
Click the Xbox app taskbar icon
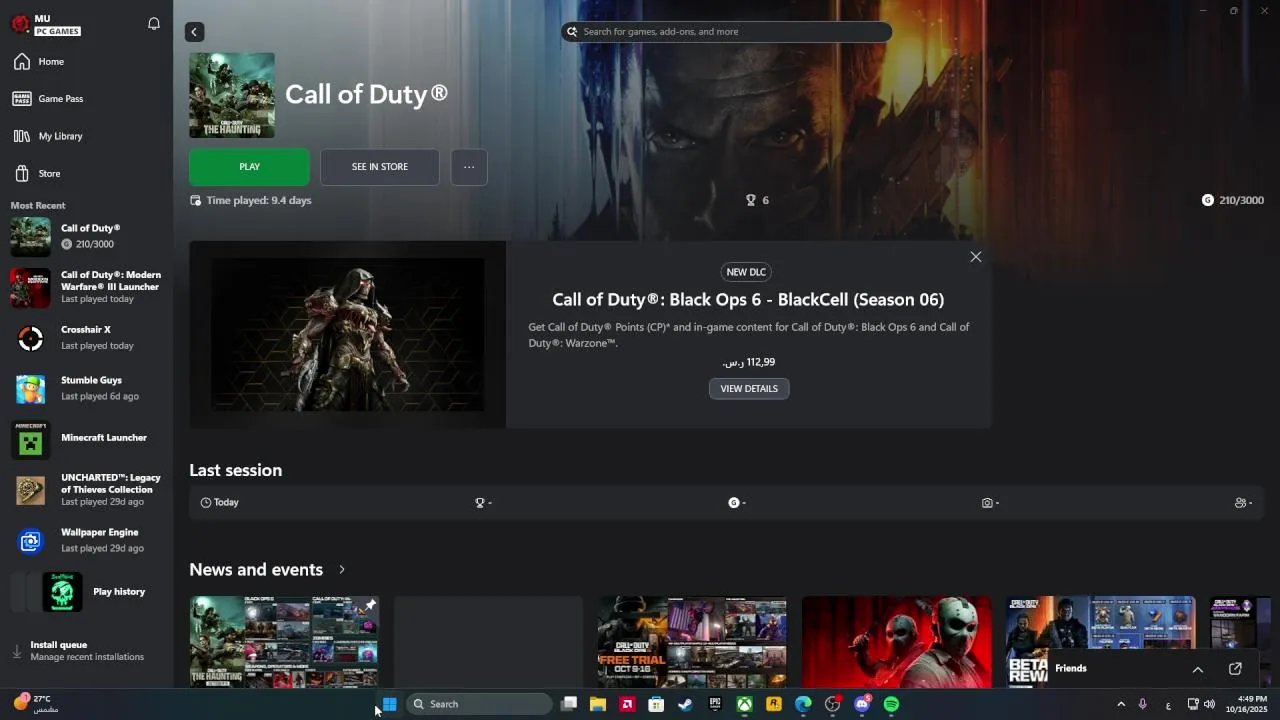tap(745, 704)
